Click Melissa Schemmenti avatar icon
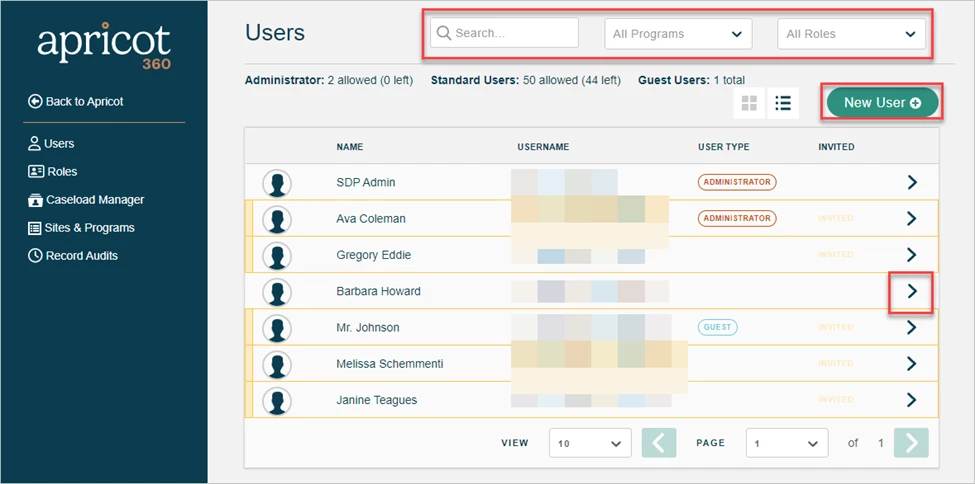The width and height of the screenshot is (975, 484). click(277, 365)
